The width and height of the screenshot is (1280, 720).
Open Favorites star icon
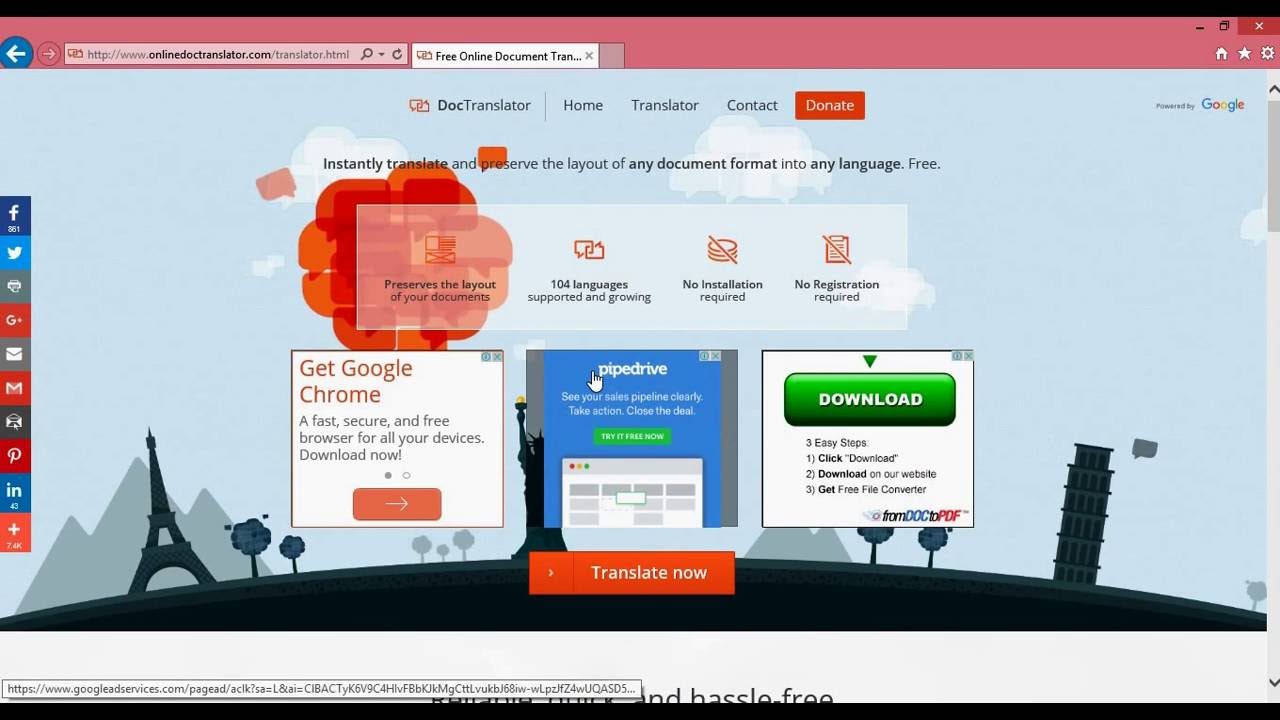[x=1245, y=54]
